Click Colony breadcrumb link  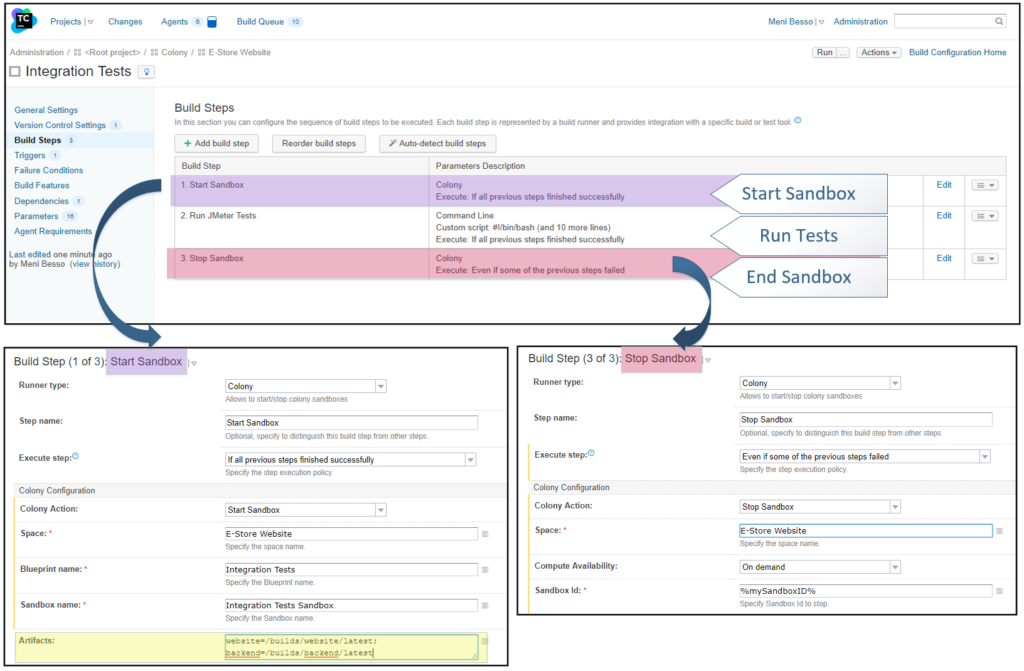click(174, 52)
